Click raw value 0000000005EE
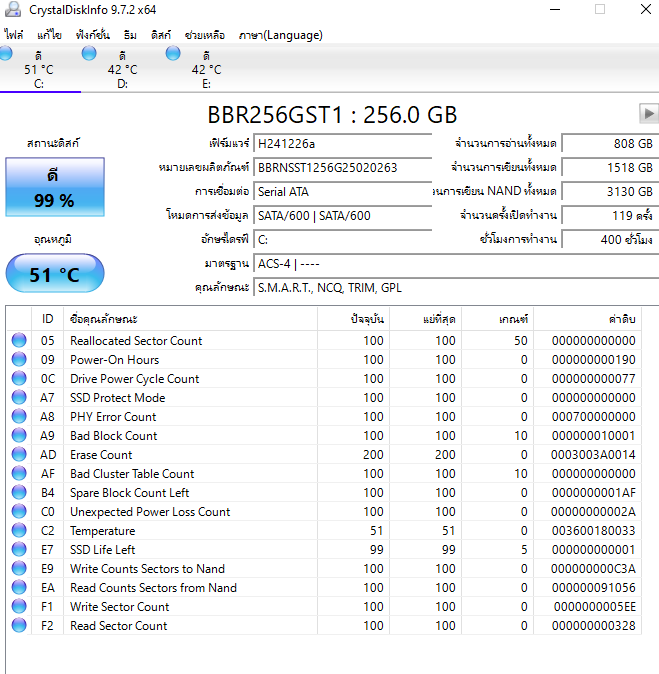The height and width of the screenshot is (674, 659). click(595, 607)
